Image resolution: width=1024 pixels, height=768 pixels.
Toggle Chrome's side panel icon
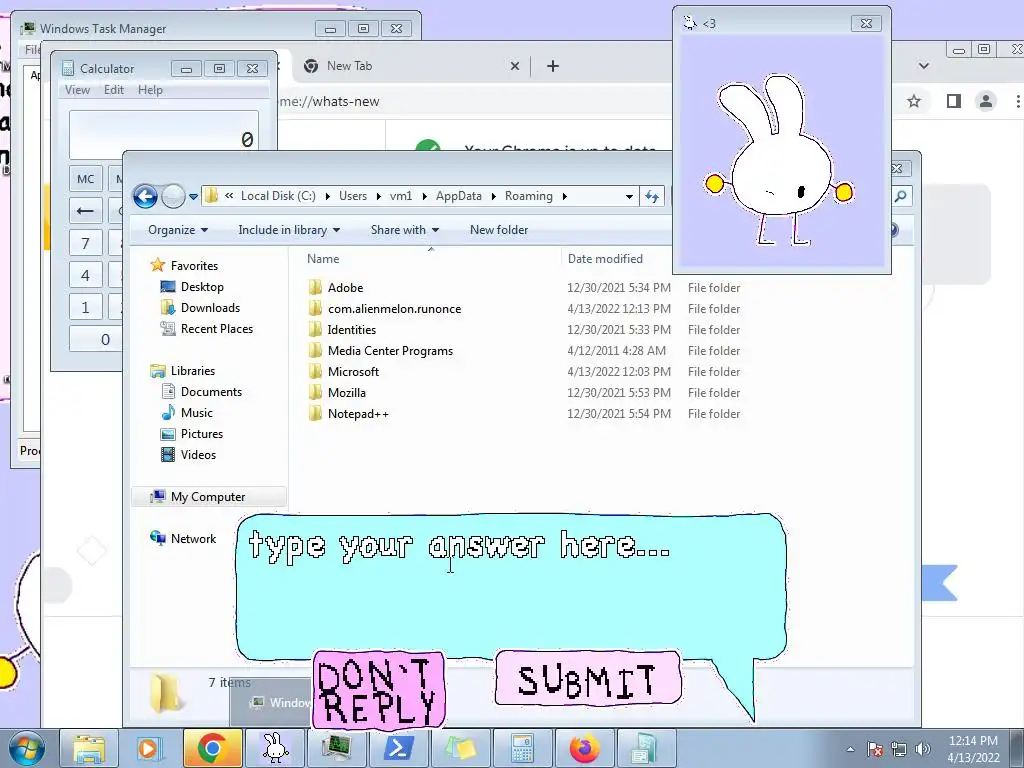[953, 101]
